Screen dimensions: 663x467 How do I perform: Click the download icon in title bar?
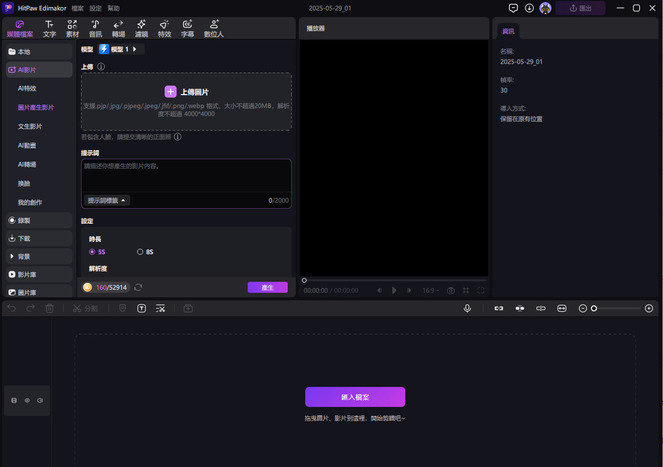coord(529,8)
